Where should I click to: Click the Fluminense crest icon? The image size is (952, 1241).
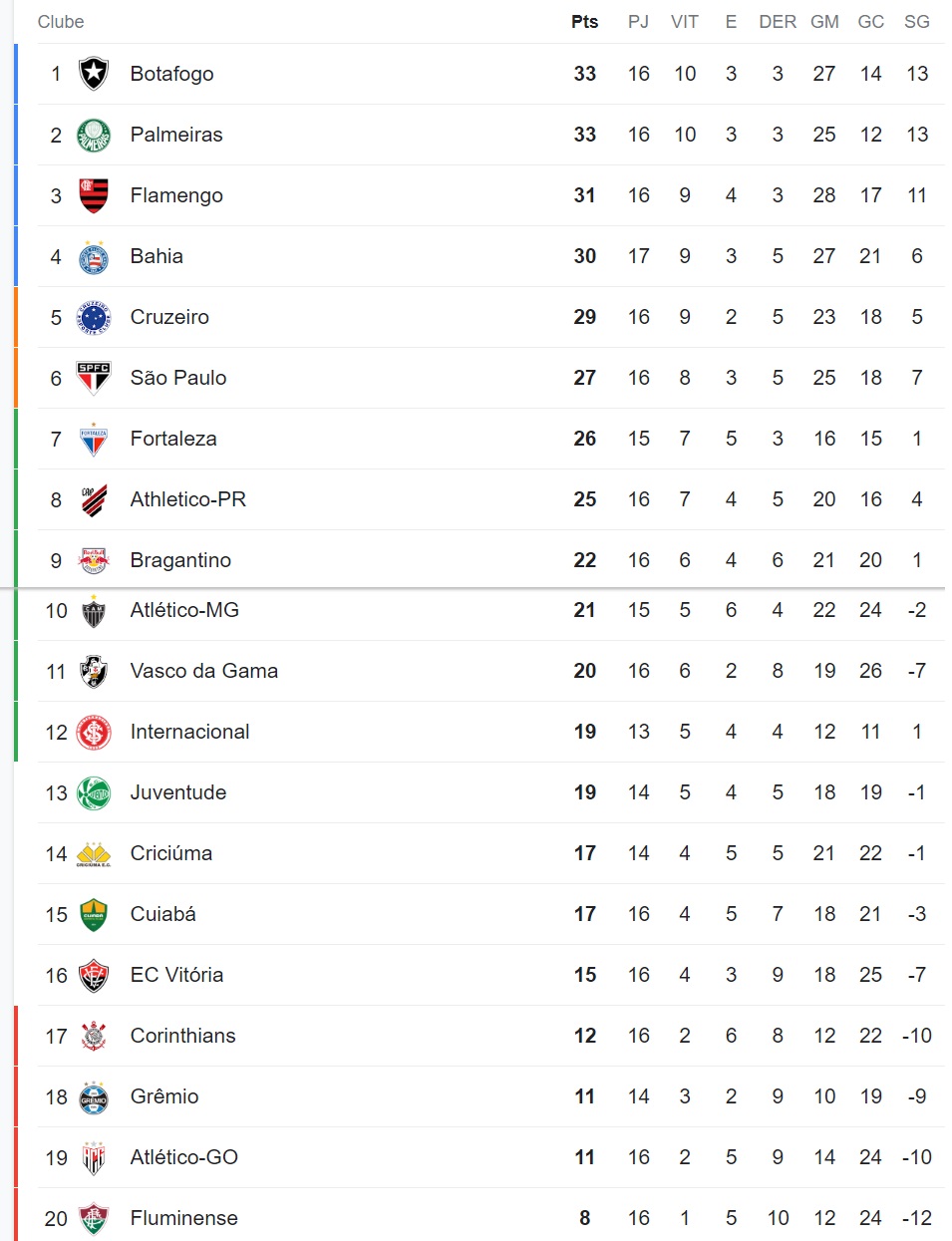pyautogui.click(x=94, y=1218)
